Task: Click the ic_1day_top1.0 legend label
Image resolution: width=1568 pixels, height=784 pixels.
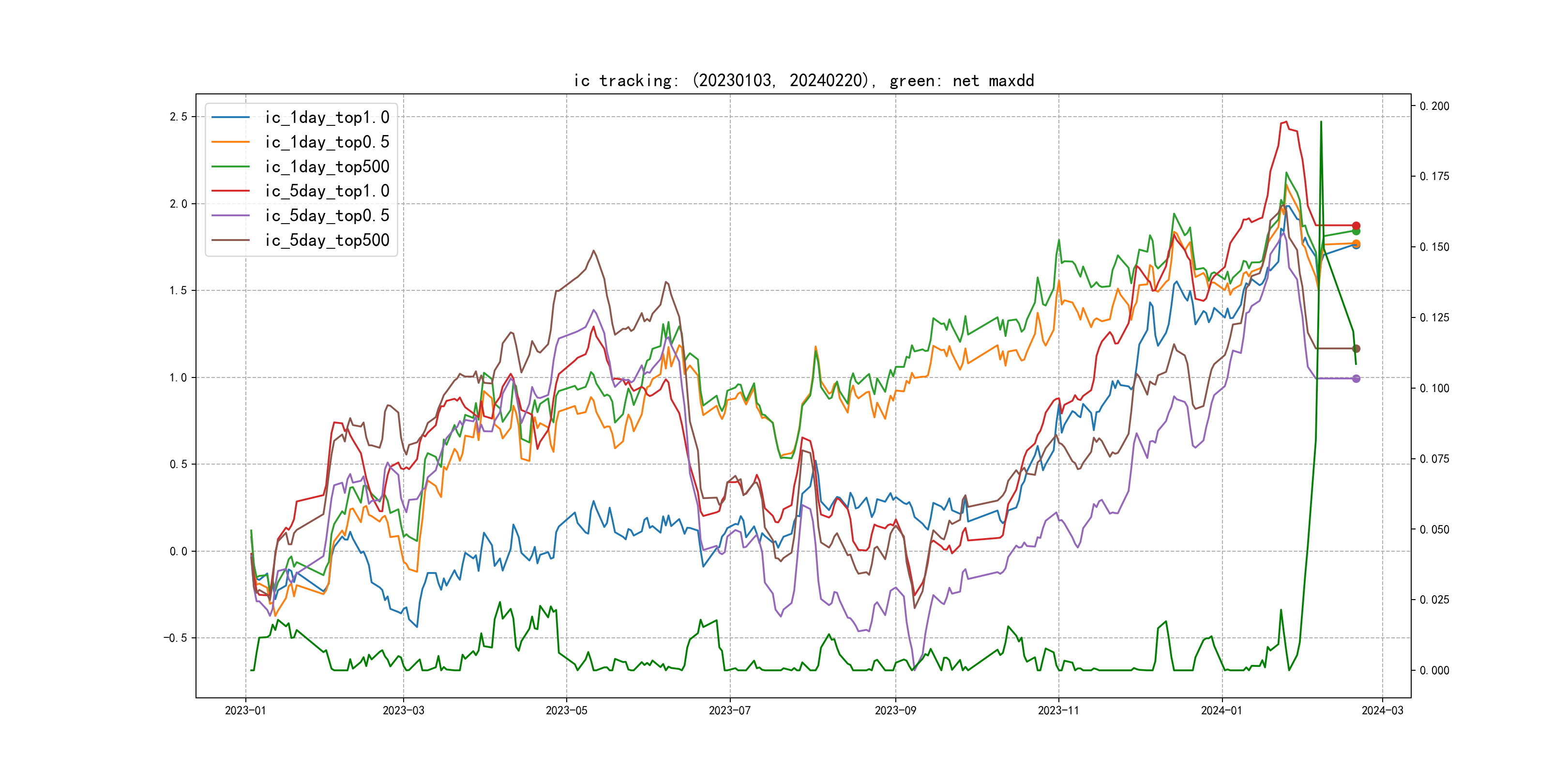Action: click(327, 118)
